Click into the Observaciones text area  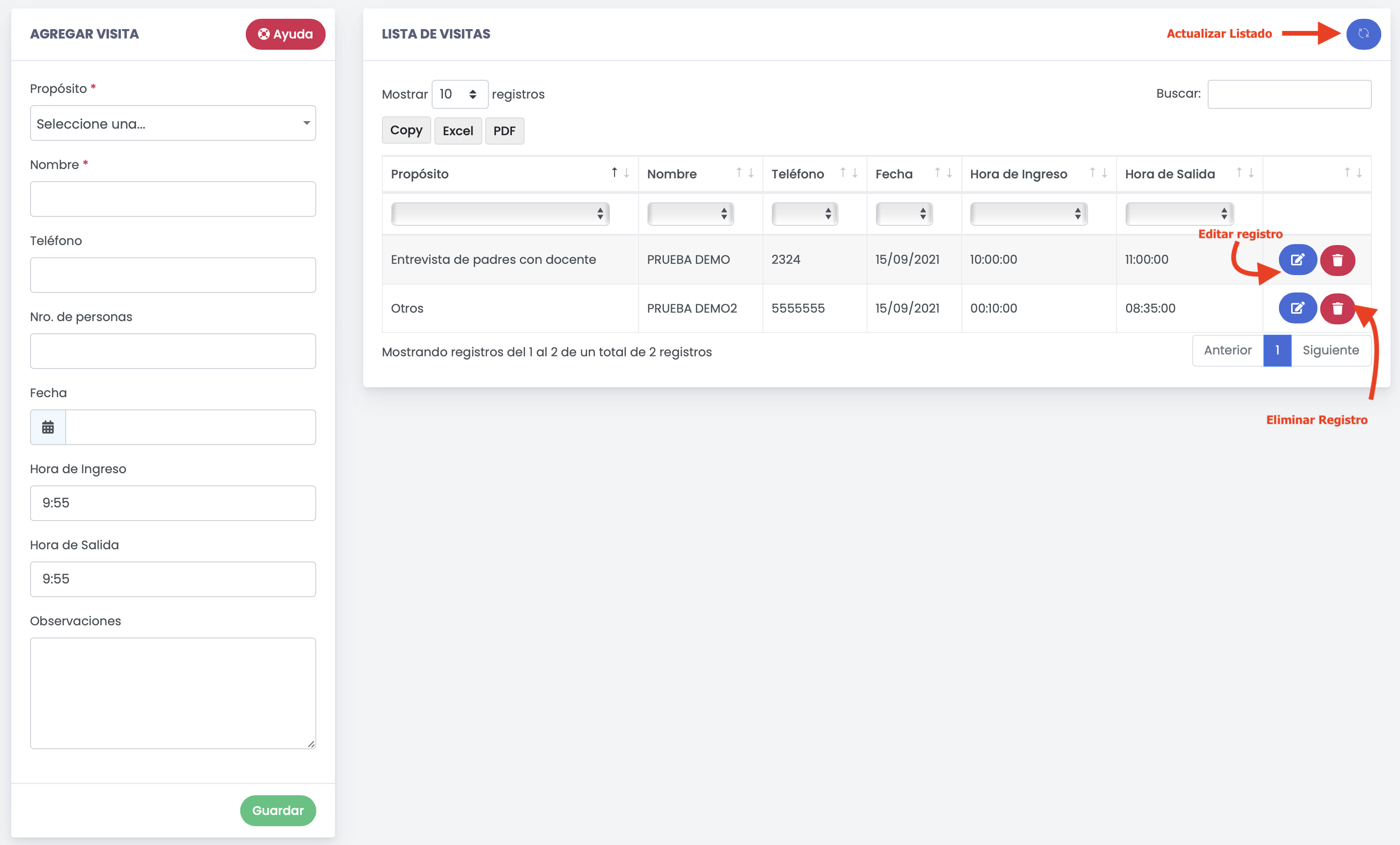(x=173, y=692)
